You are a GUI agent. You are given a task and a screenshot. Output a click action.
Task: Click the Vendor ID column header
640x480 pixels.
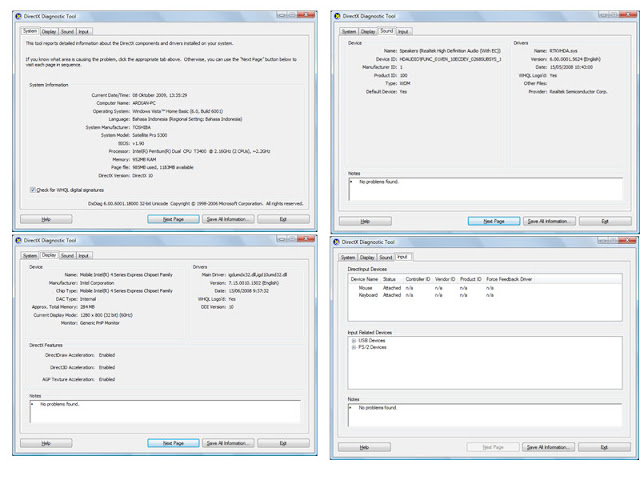[445, 279]
